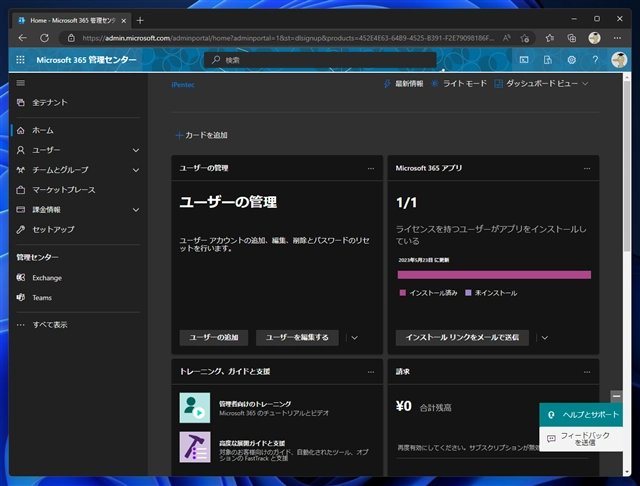Screen dimensions: 640x486
Task: Open a new browser tab
Action: [140, 20]
